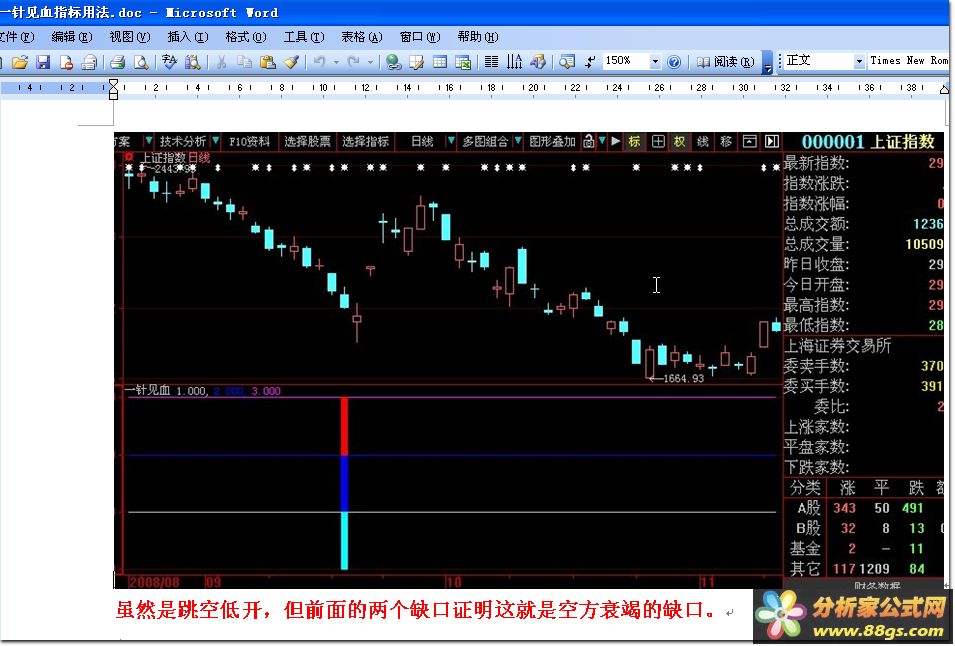
Task: Toggle the 线 button
Action: [702, 141]
